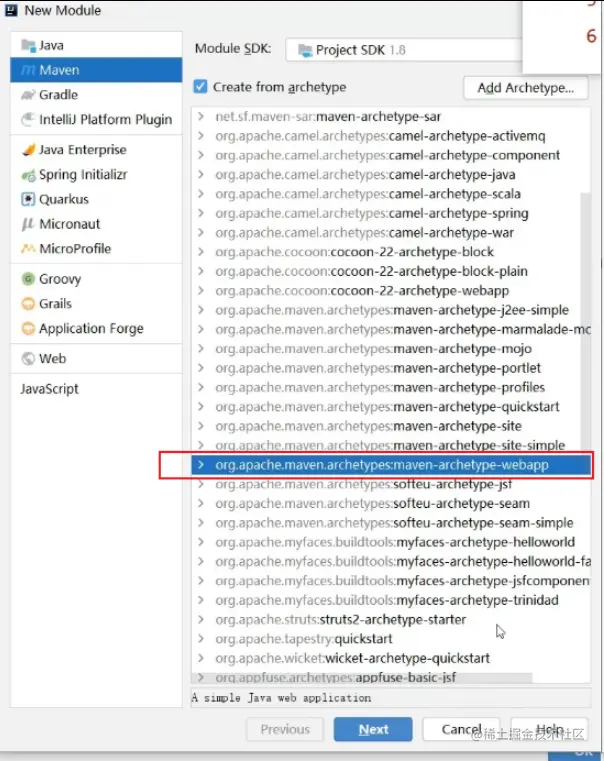604x761 pixels.
Task: Click the Previous button
Action: pos(285,729)
